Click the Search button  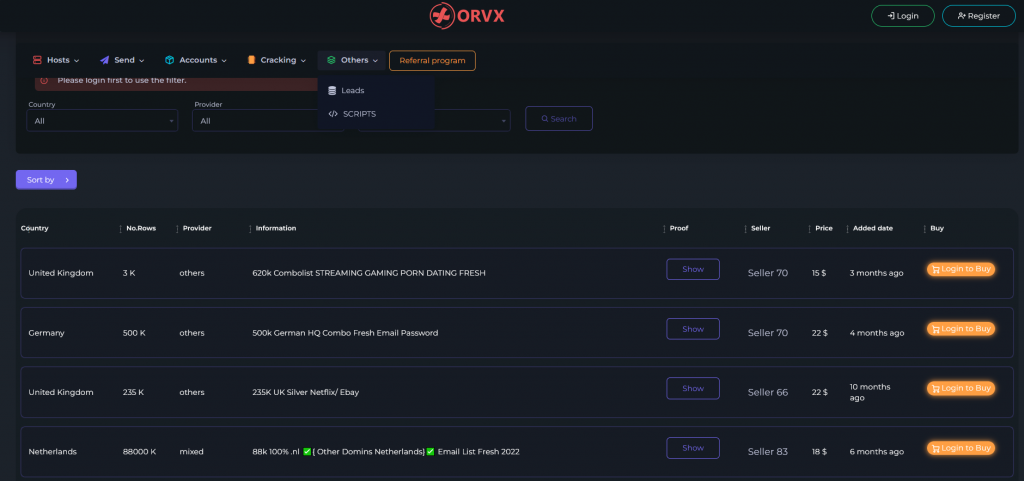[x=559, y=119]
